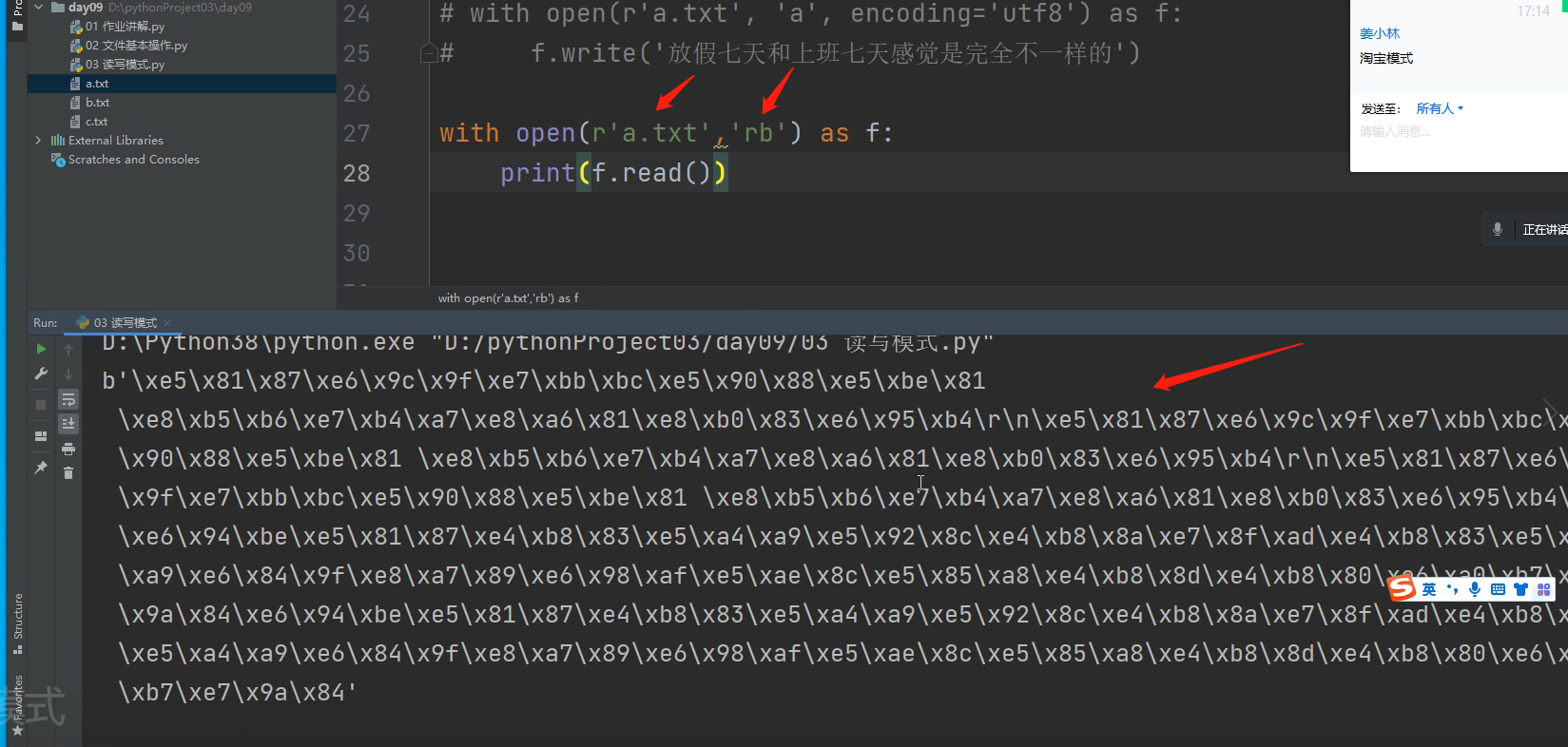Click the a.txt file icon
1568x747 pixels.
coord(75,84)
